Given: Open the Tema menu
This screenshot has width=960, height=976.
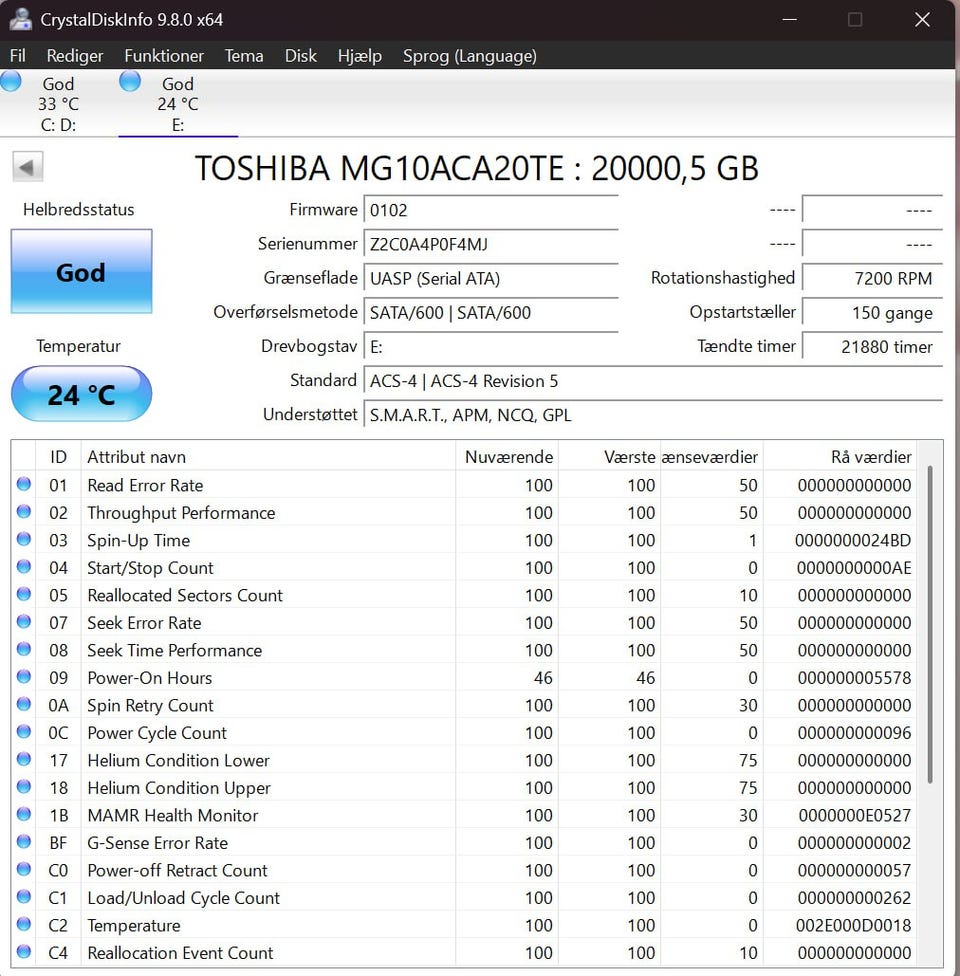Looking at the screenshot, I should tap(244, 56).
